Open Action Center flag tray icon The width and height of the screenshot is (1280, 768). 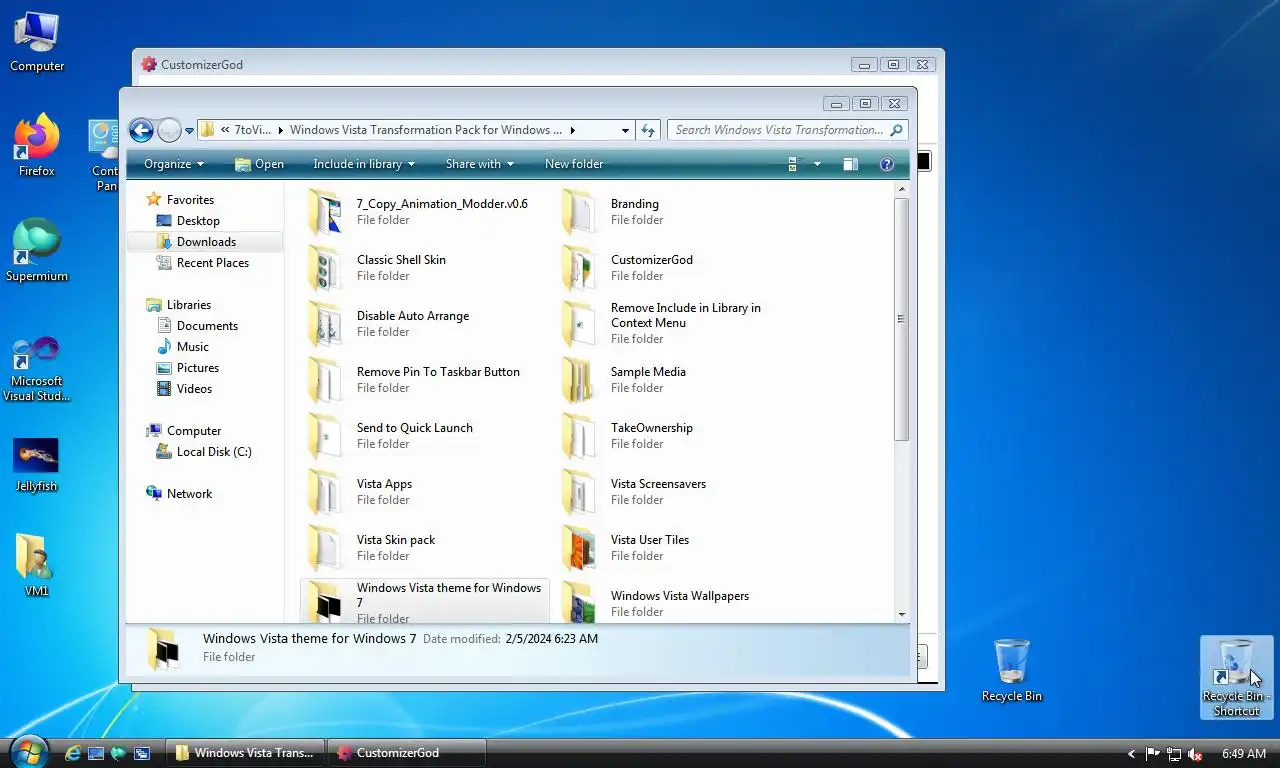(1153, 754)
